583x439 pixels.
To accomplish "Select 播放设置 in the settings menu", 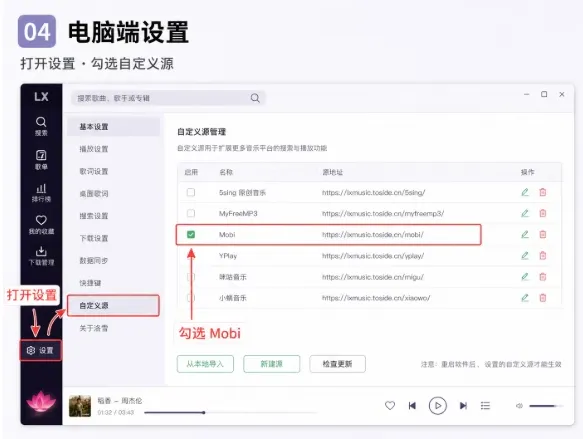I will (94, 149).
